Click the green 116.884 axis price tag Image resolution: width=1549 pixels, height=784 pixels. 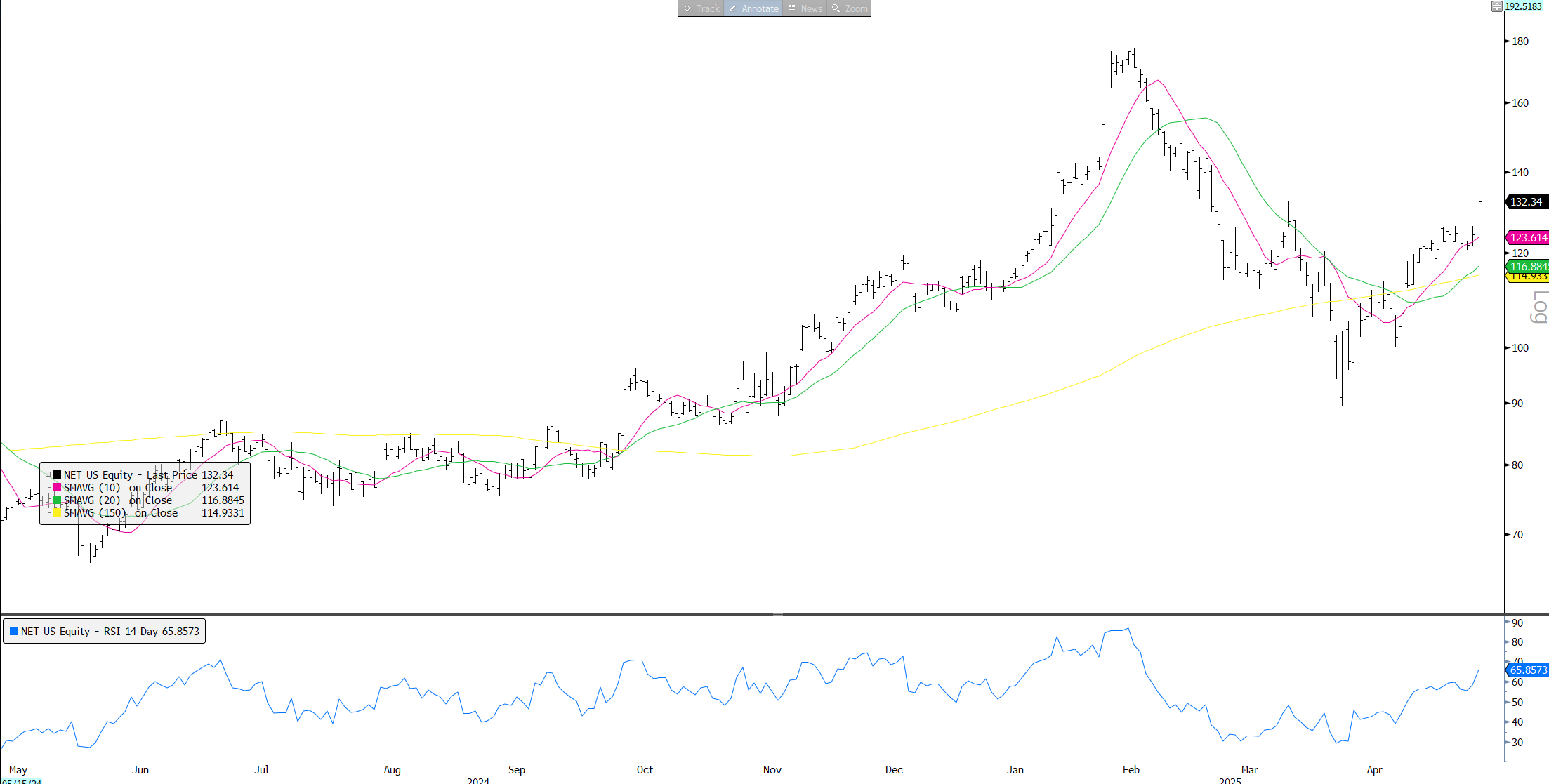(1528, 266)
